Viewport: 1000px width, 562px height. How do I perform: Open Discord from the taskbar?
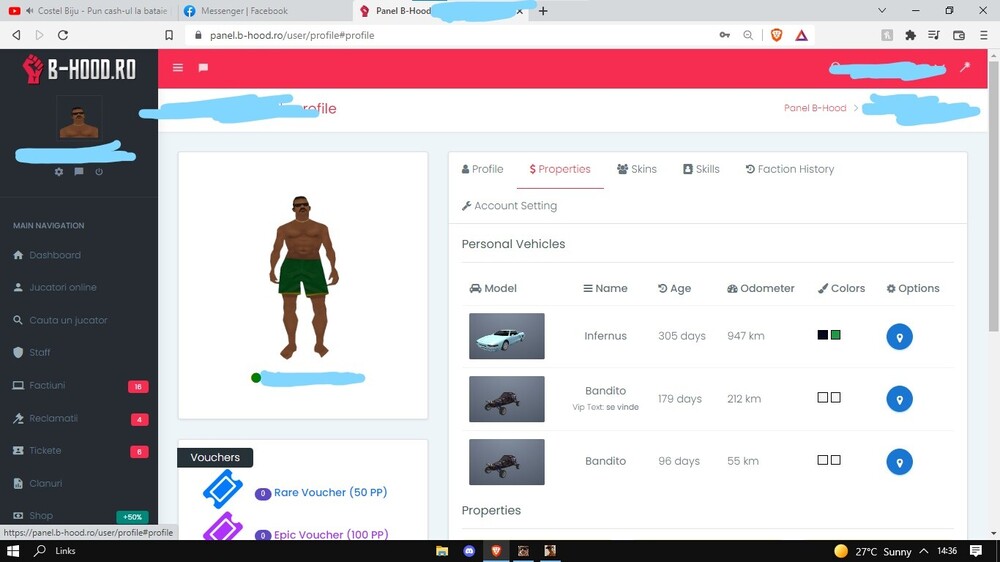pyautogui.click(x=469, y=551)
